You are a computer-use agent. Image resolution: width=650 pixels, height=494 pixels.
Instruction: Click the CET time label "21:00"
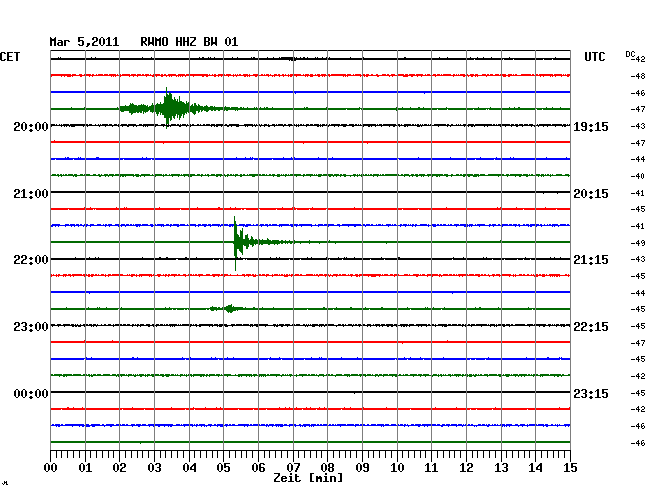[31, 194]
